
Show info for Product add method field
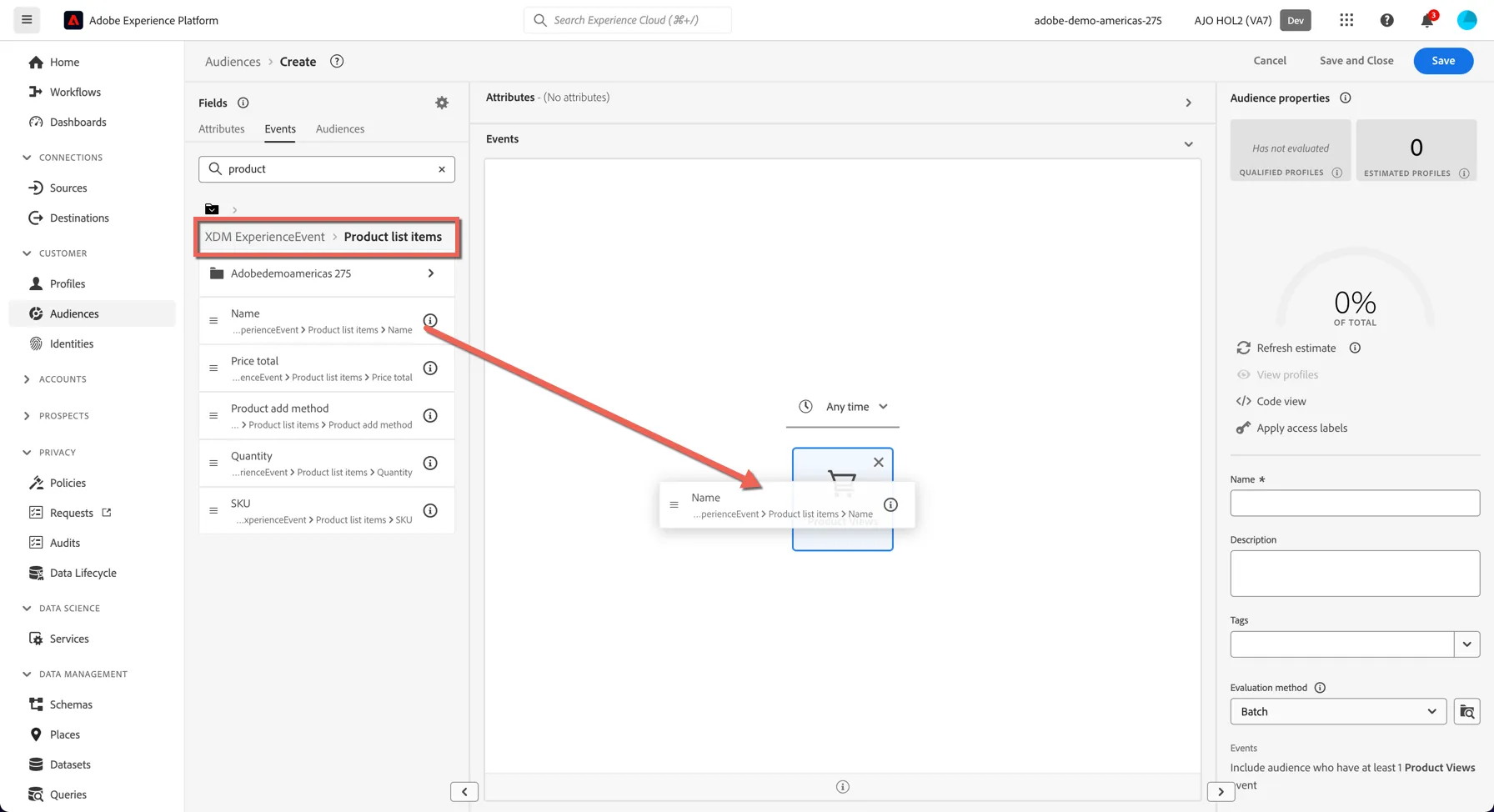(x=430, y=416)
